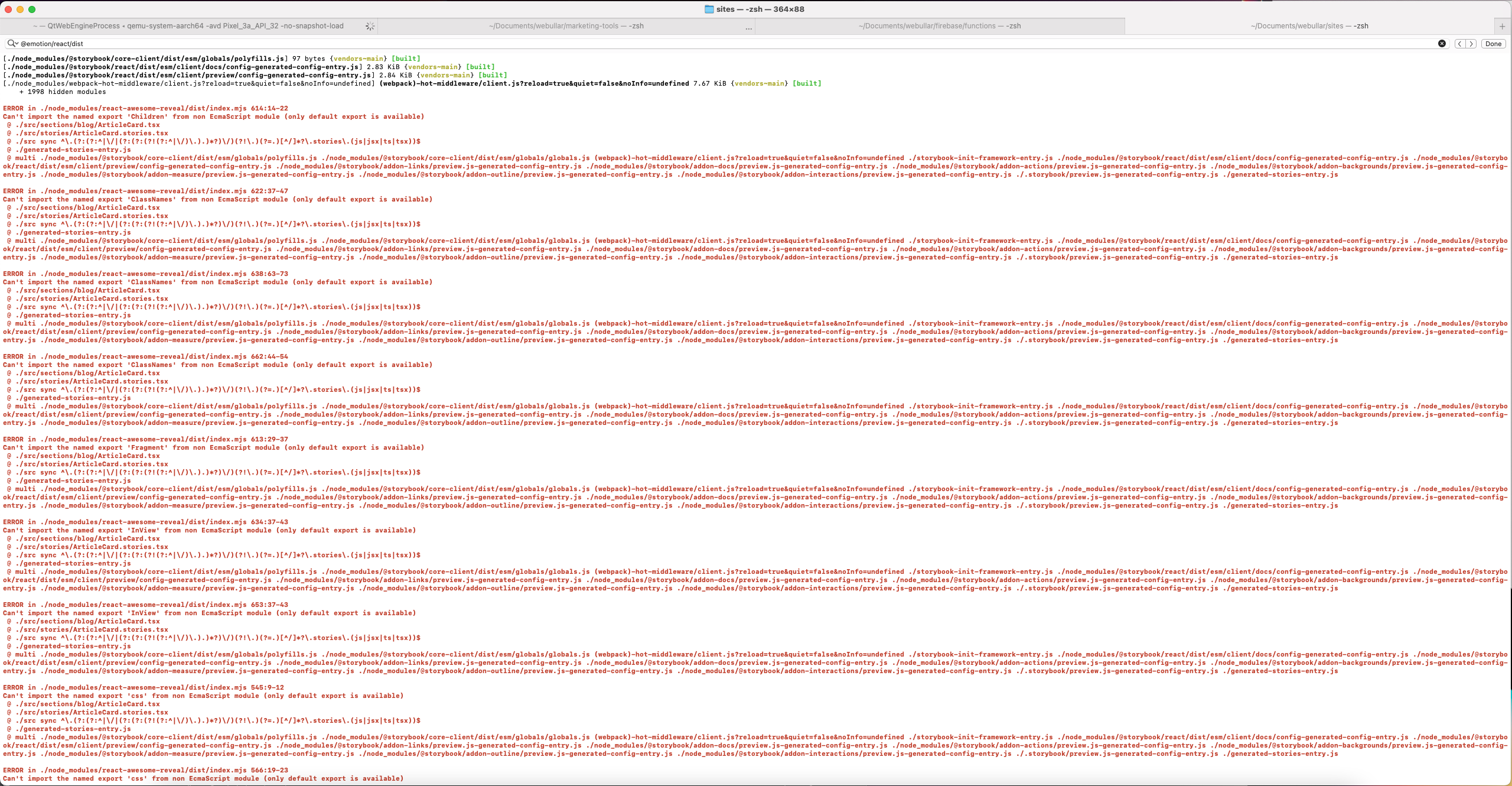Click the Done button to exit search
1512x786 pixels.
[1494, 43]
